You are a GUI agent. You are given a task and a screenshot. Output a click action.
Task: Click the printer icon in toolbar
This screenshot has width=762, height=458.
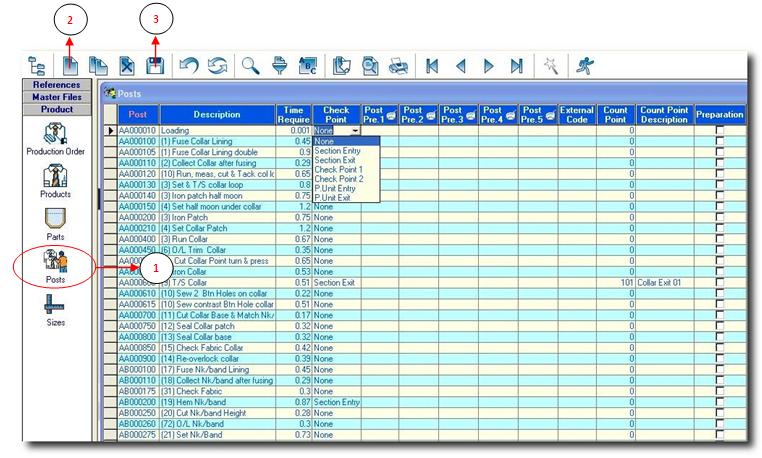pos(397,66)
